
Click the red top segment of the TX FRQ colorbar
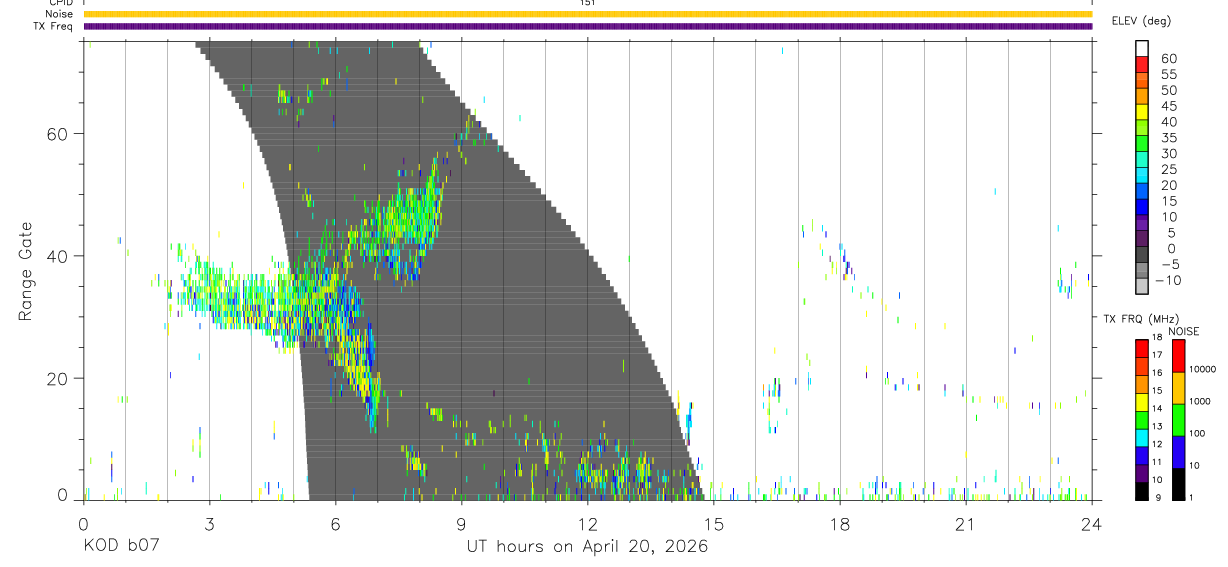click(x=1142, y=346)
